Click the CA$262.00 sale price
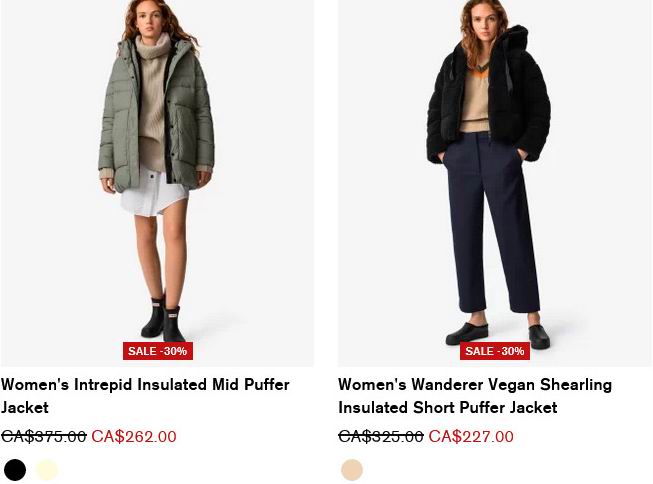653x484 pixels. 134,437
